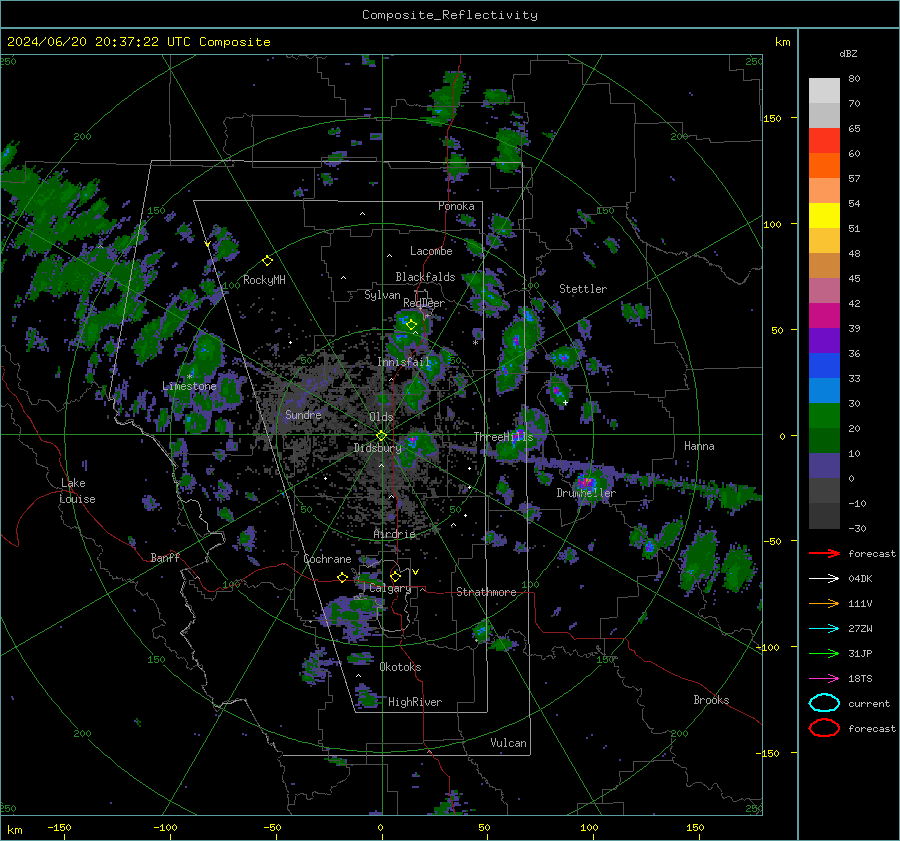900x841 pixels.
Task: Select the Okotoks label
Action: (x=400, y=667)
